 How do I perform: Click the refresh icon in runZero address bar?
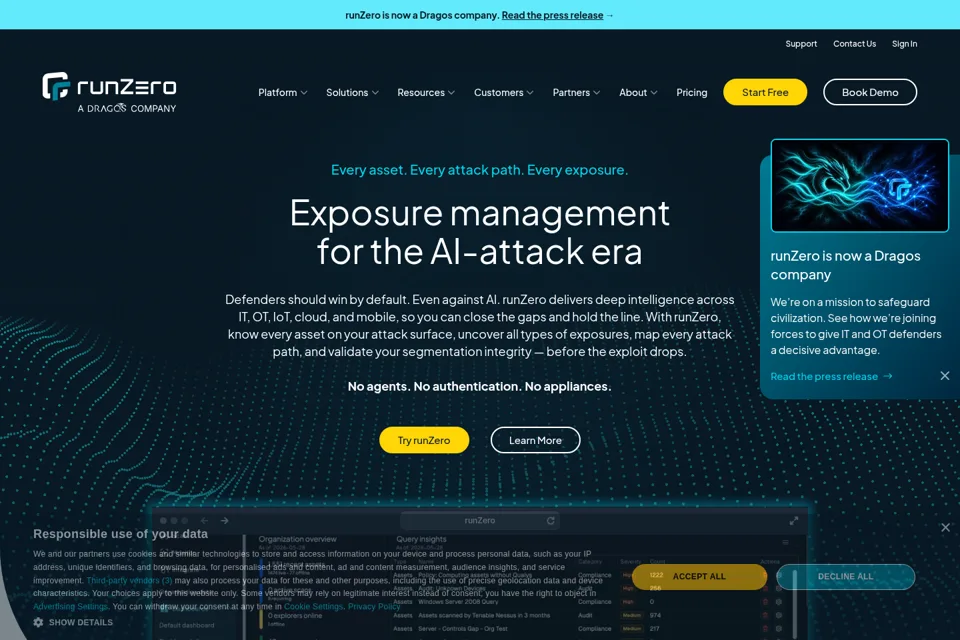click(x=550, y=521)
